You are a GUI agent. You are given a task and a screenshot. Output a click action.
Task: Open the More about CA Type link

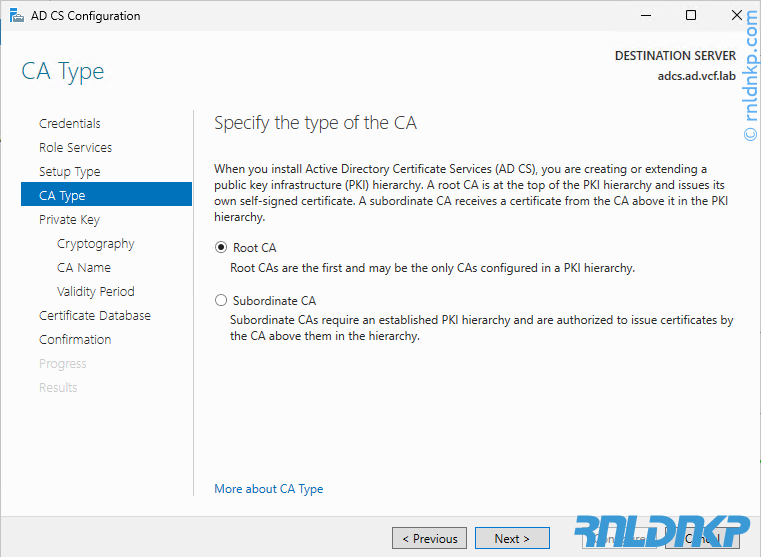[x=268, y=489]
